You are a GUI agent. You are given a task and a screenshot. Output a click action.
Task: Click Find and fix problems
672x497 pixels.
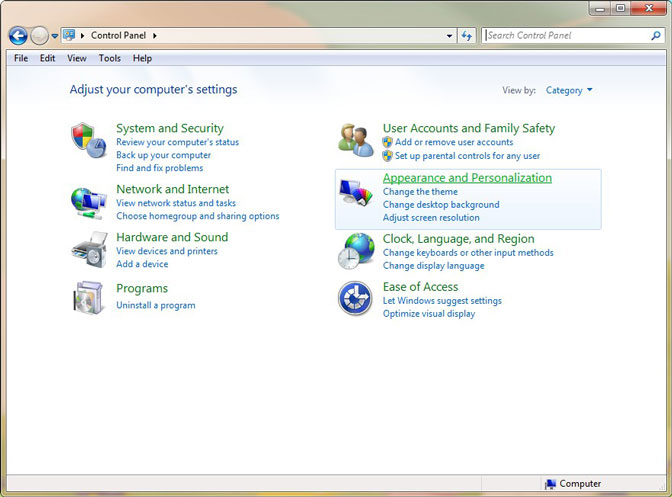(159, 168)
